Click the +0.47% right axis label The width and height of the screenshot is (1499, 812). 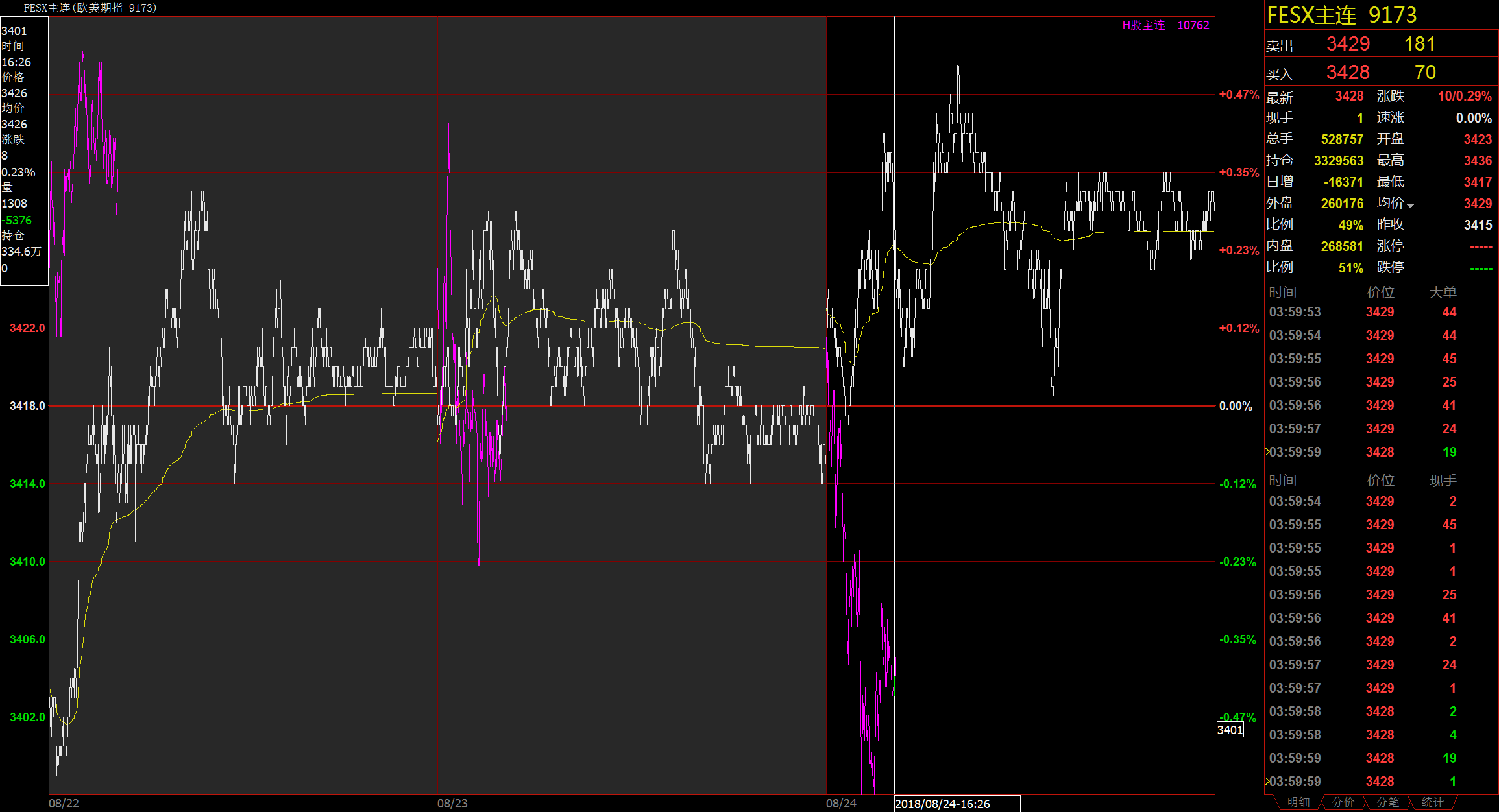pyautogui.click(x=1238, y=95)
